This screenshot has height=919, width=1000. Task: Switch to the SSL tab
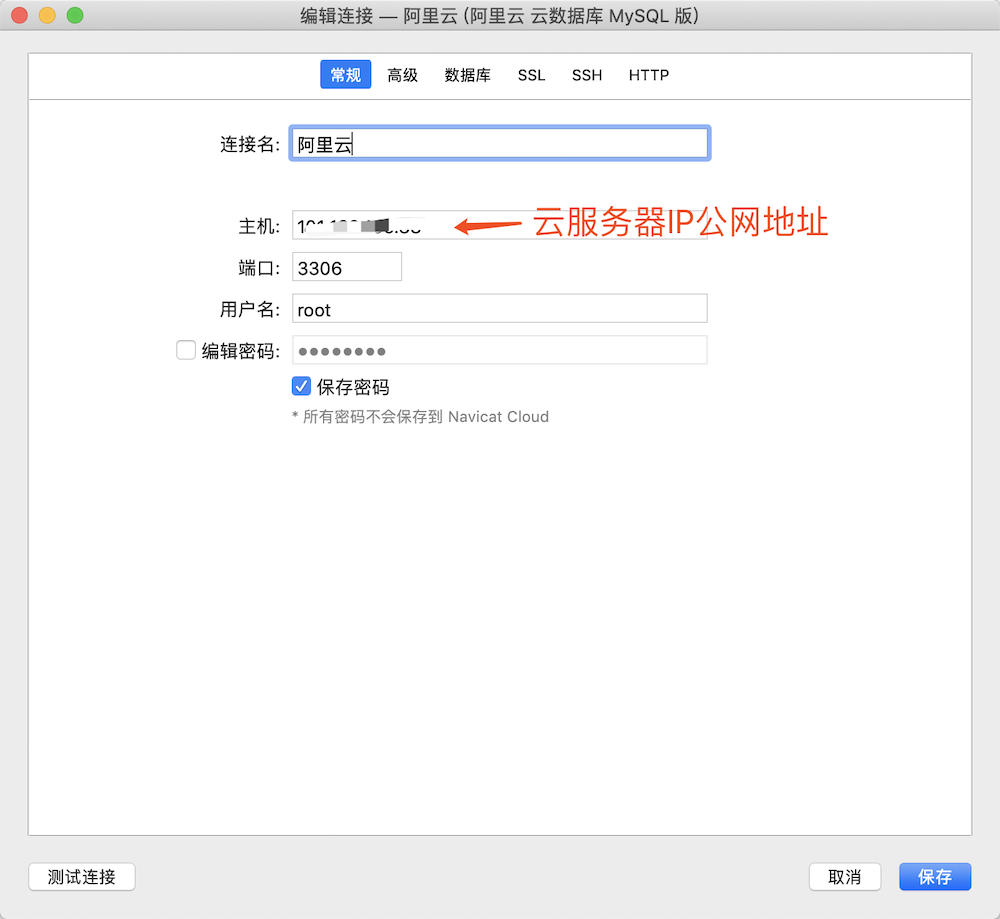coord(531,75)
